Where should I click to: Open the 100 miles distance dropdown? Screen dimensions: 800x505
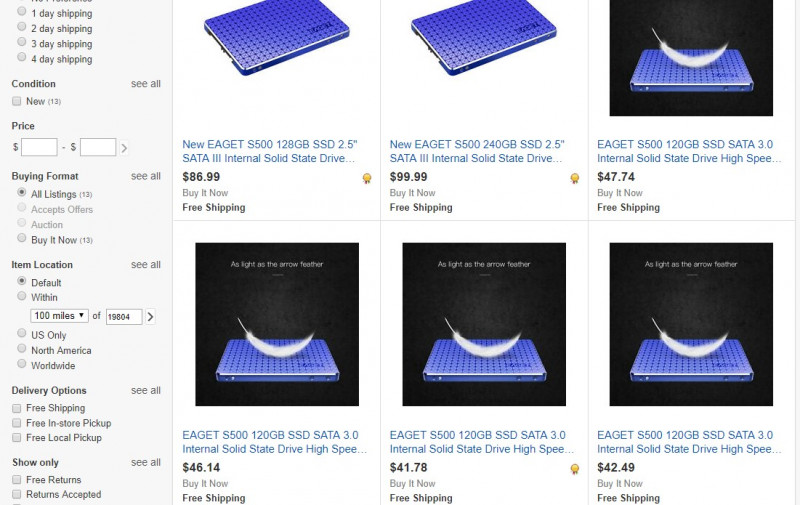click(60, 316)
